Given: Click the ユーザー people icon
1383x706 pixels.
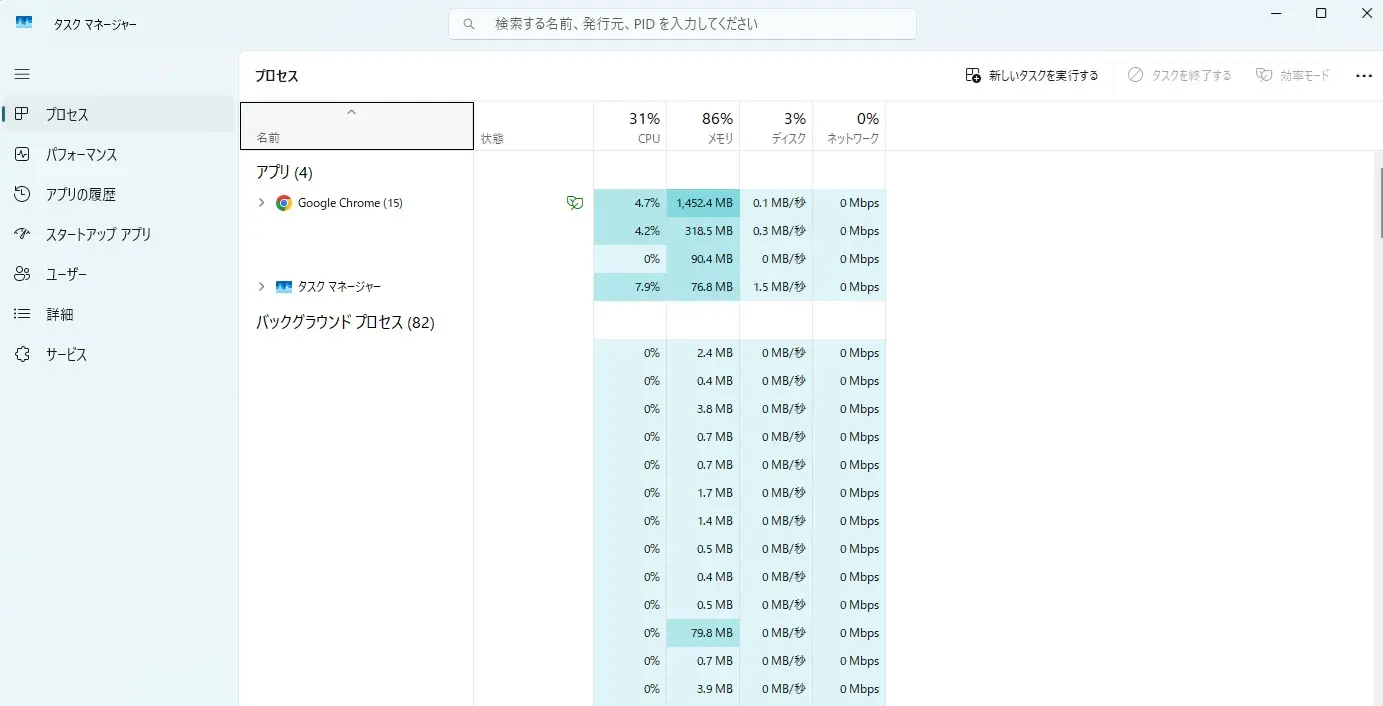Looking at the screenshot, I should coord(22,274).
